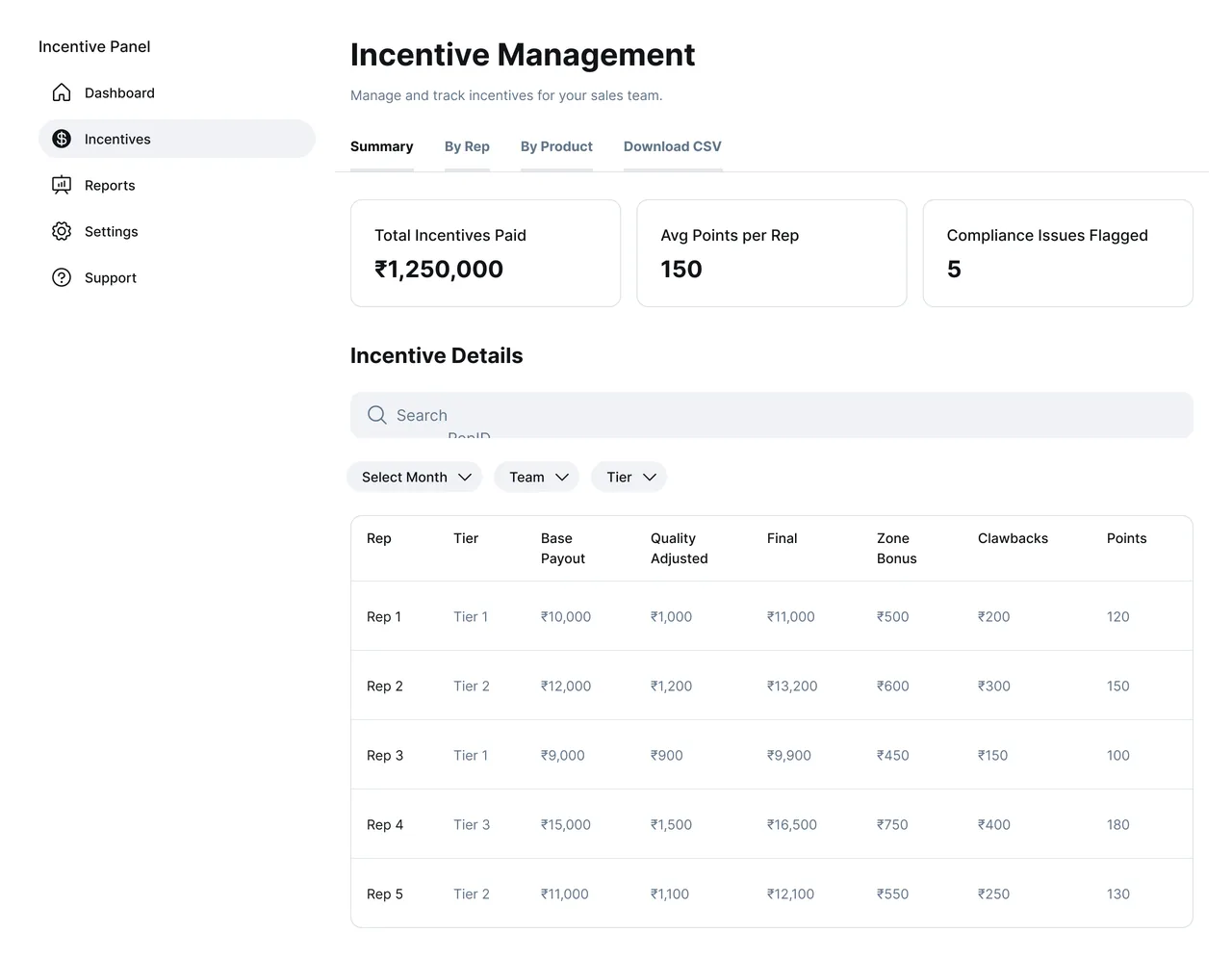Click the Reports presentation chart icon
Viewport: 1232px width, 958px height.
click(62, 185)
